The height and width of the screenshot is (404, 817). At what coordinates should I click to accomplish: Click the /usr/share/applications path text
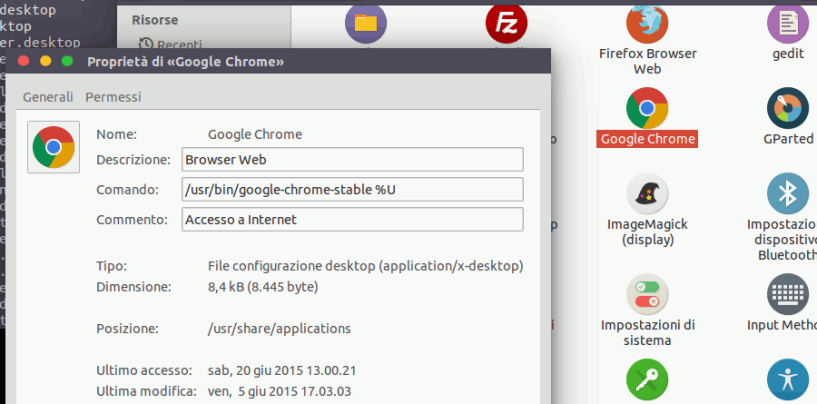[x=279, y=329]
